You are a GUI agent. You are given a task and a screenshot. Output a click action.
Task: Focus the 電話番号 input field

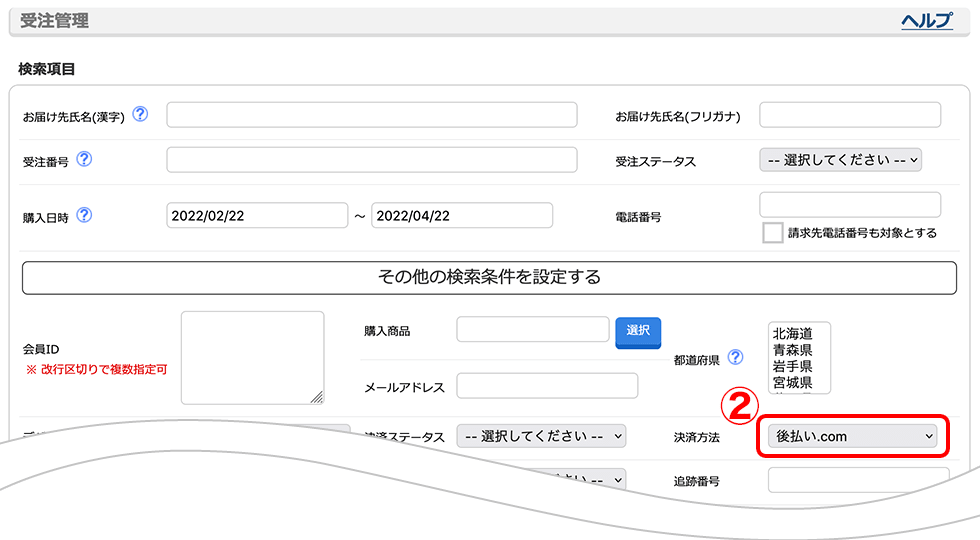(850, 205)
